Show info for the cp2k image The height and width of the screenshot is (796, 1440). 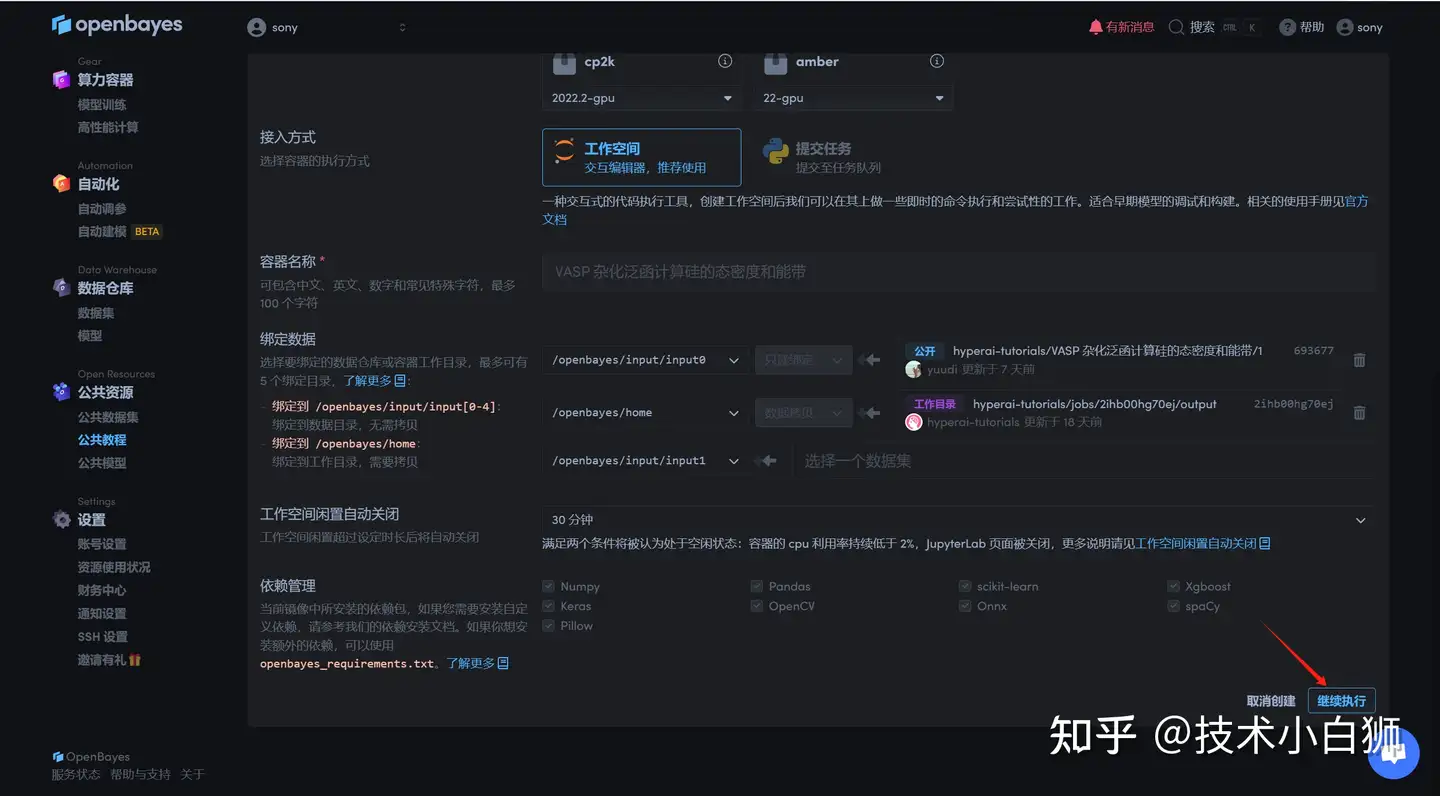point(725,61)
